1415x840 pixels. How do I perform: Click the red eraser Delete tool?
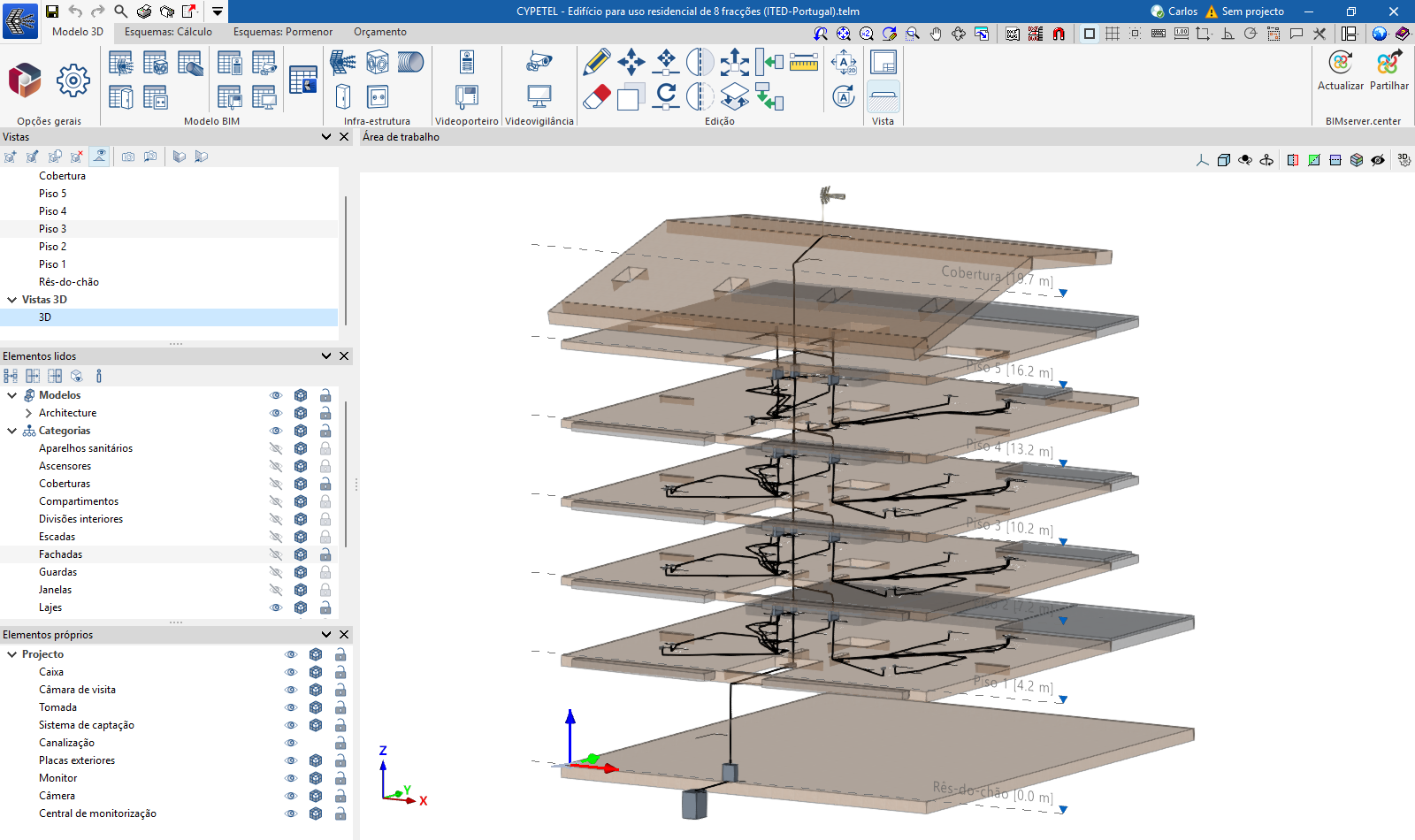(x=597, y=96)
